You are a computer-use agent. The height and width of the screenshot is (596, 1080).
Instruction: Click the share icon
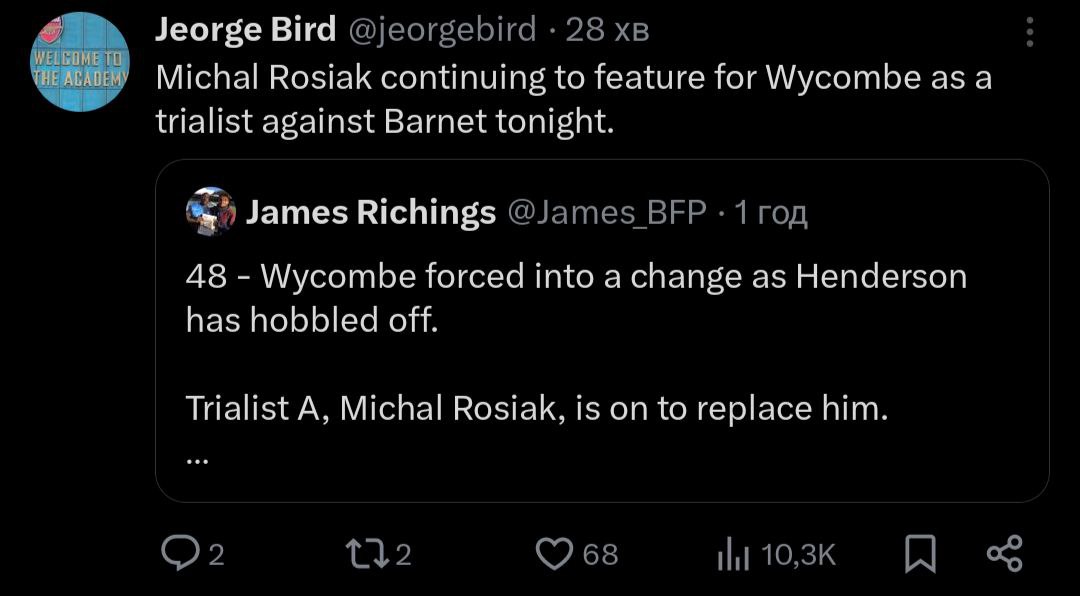click(x=1004, y=553)
